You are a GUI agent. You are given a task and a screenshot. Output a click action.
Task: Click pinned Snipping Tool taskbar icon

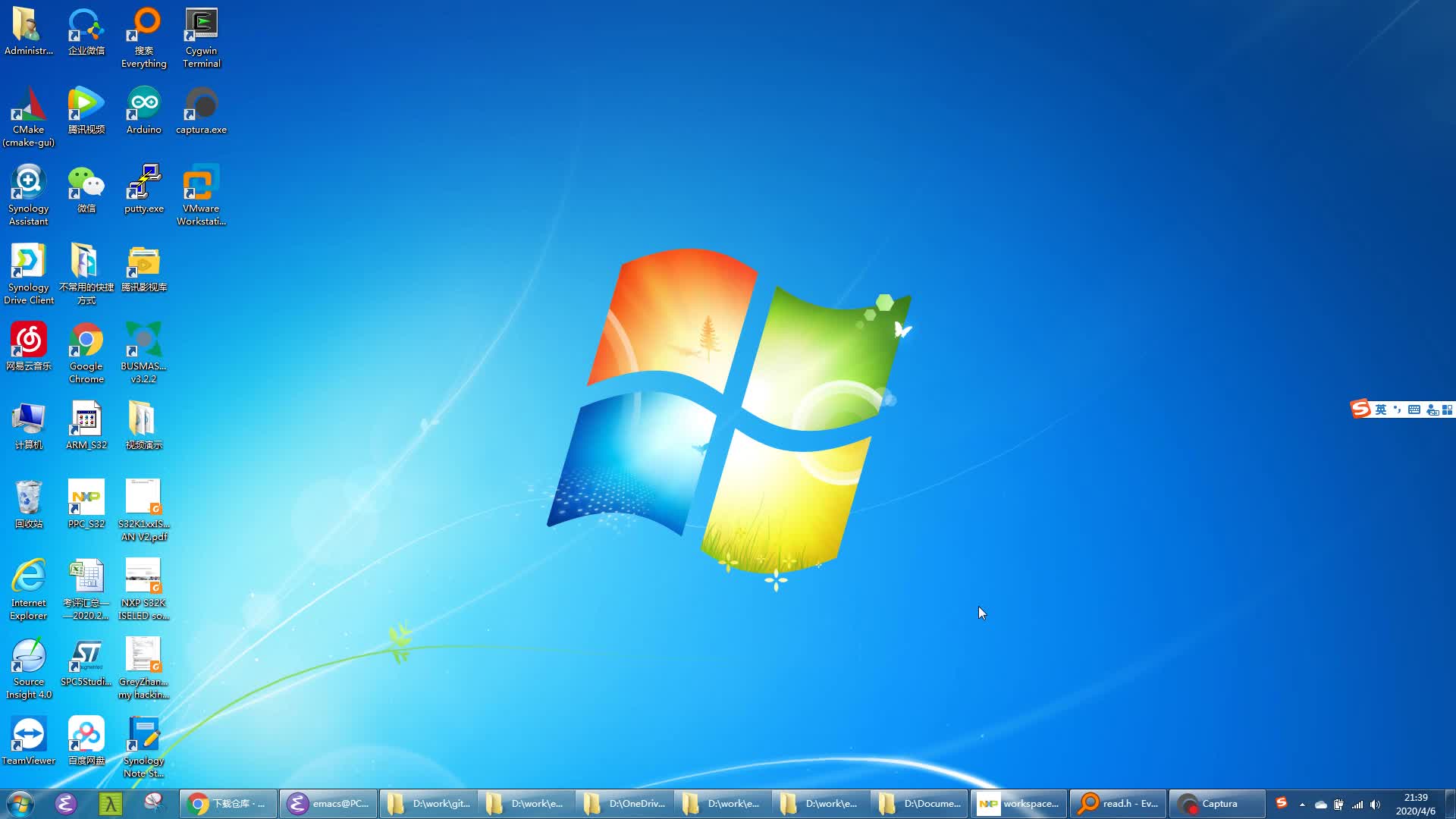[155, 804]
